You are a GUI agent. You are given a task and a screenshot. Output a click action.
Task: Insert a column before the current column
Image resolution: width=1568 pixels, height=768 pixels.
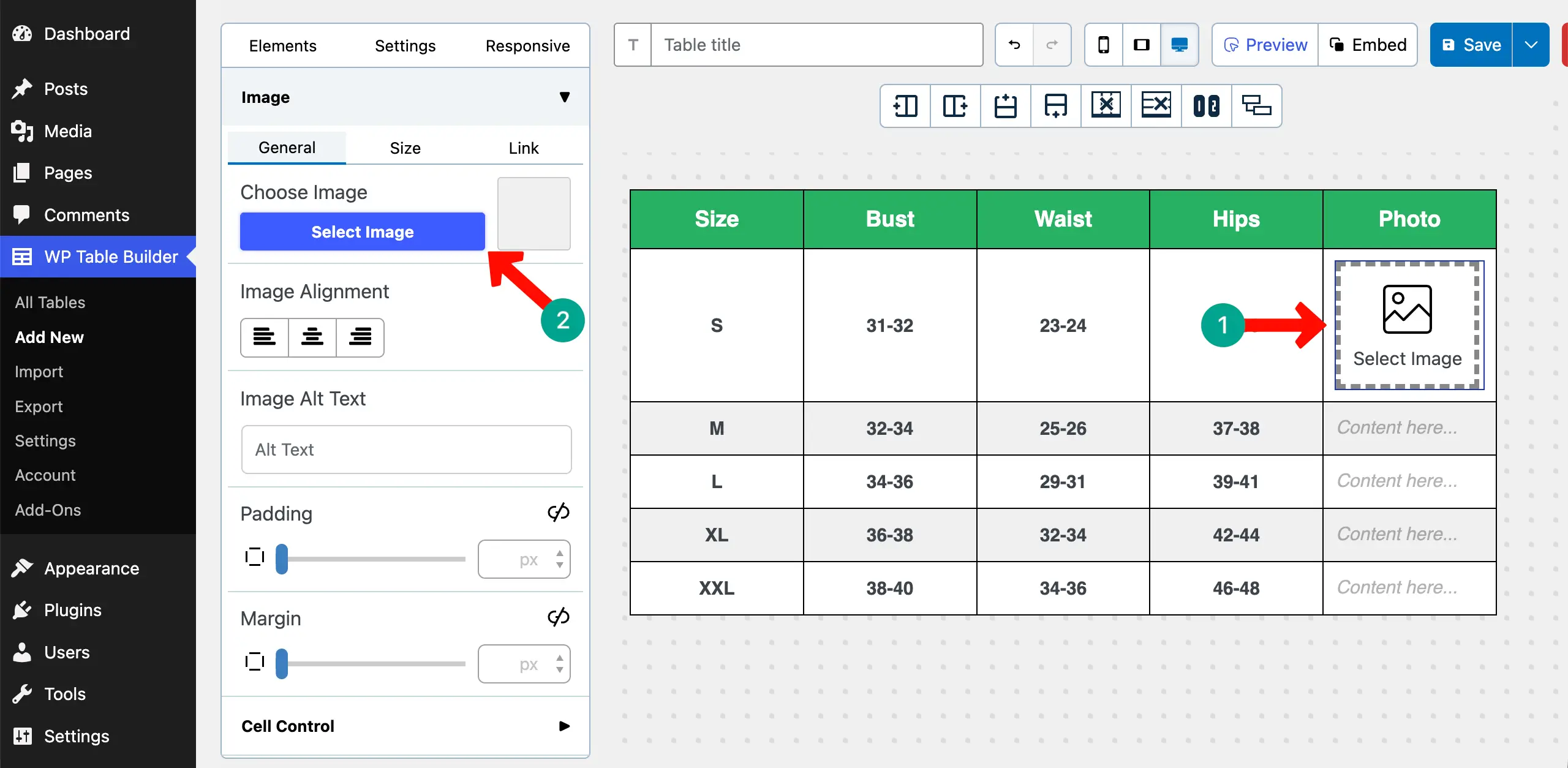click(x=905, y=106)
